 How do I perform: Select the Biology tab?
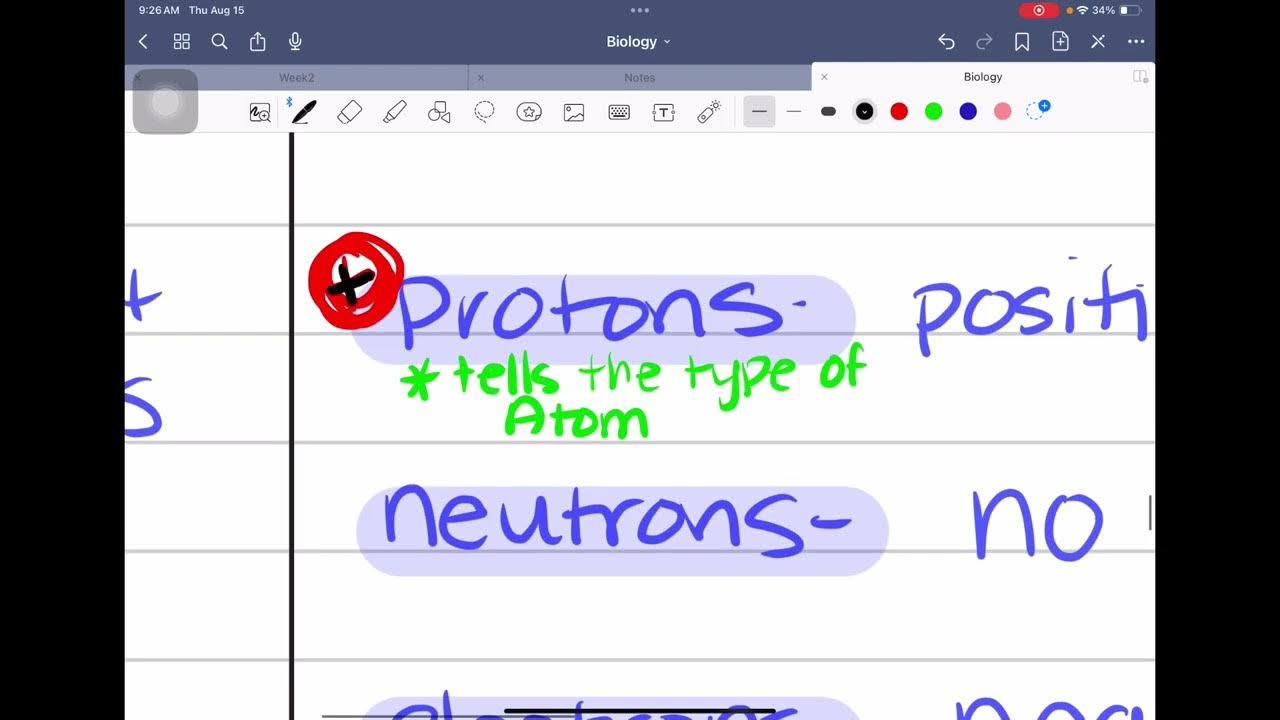(982, 77)
